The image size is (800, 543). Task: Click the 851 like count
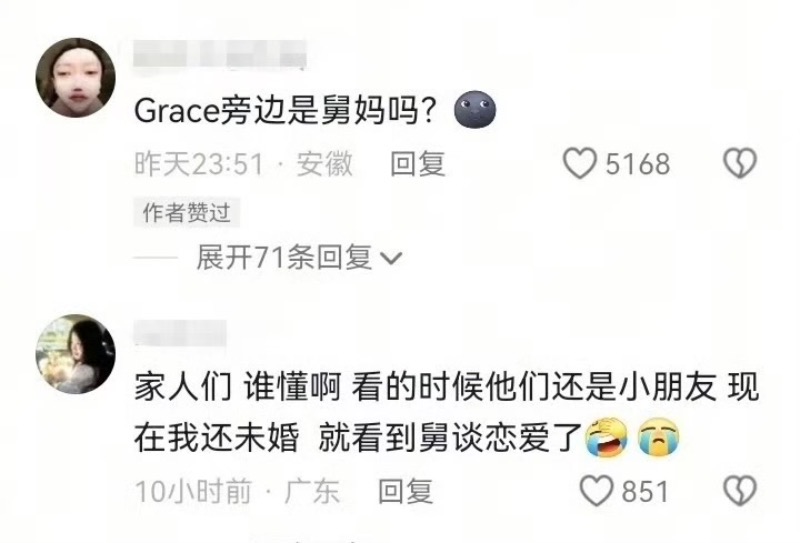click(x=645, y=491)
